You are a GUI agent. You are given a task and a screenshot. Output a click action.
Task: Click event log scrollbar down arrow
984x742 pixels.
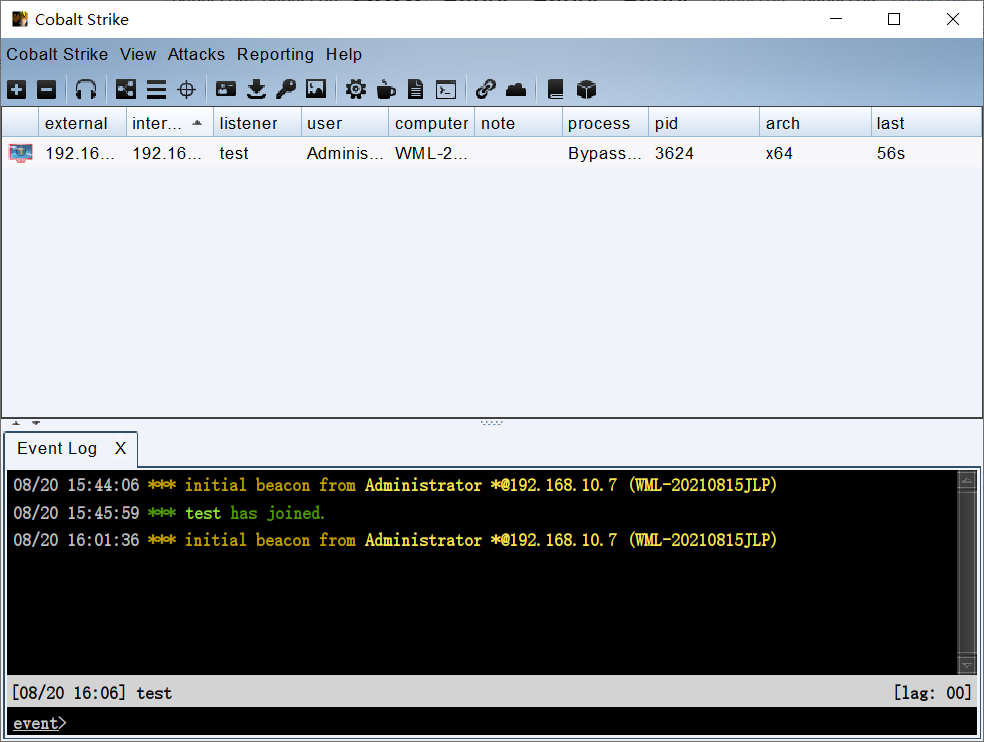(966, 665)
